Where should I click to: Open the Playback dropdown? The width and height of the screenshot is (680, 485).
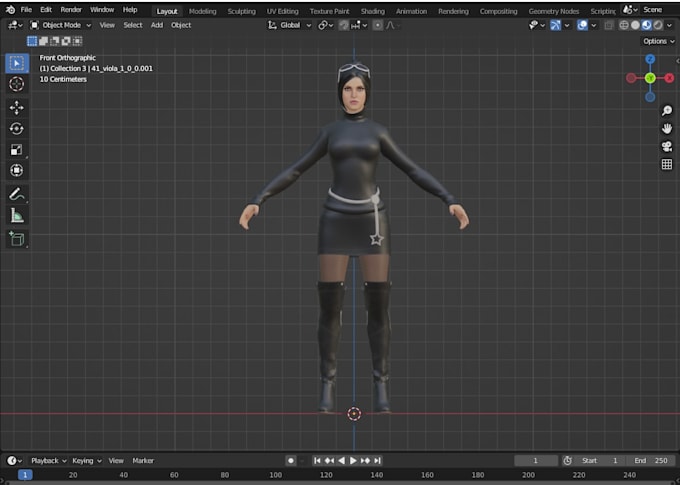[49, 461]
